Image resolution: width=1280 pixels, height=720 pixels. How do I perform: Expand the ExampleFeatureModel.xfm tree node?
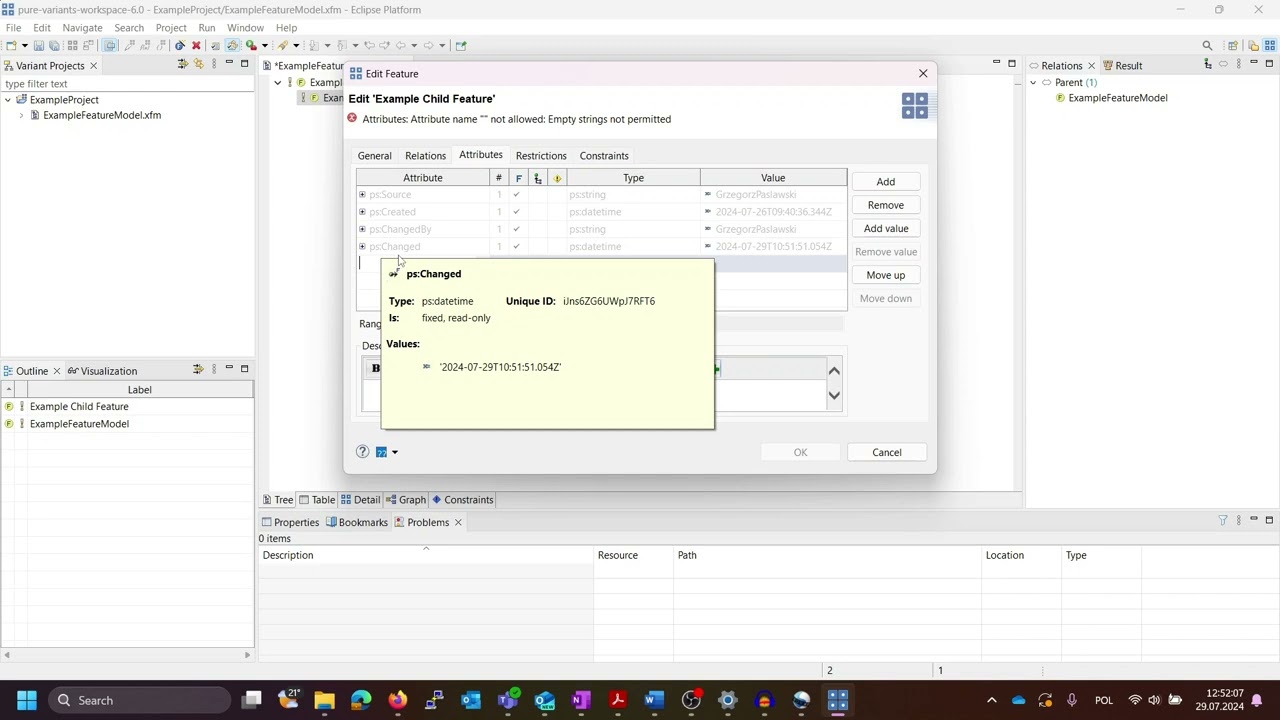(21, 115)
